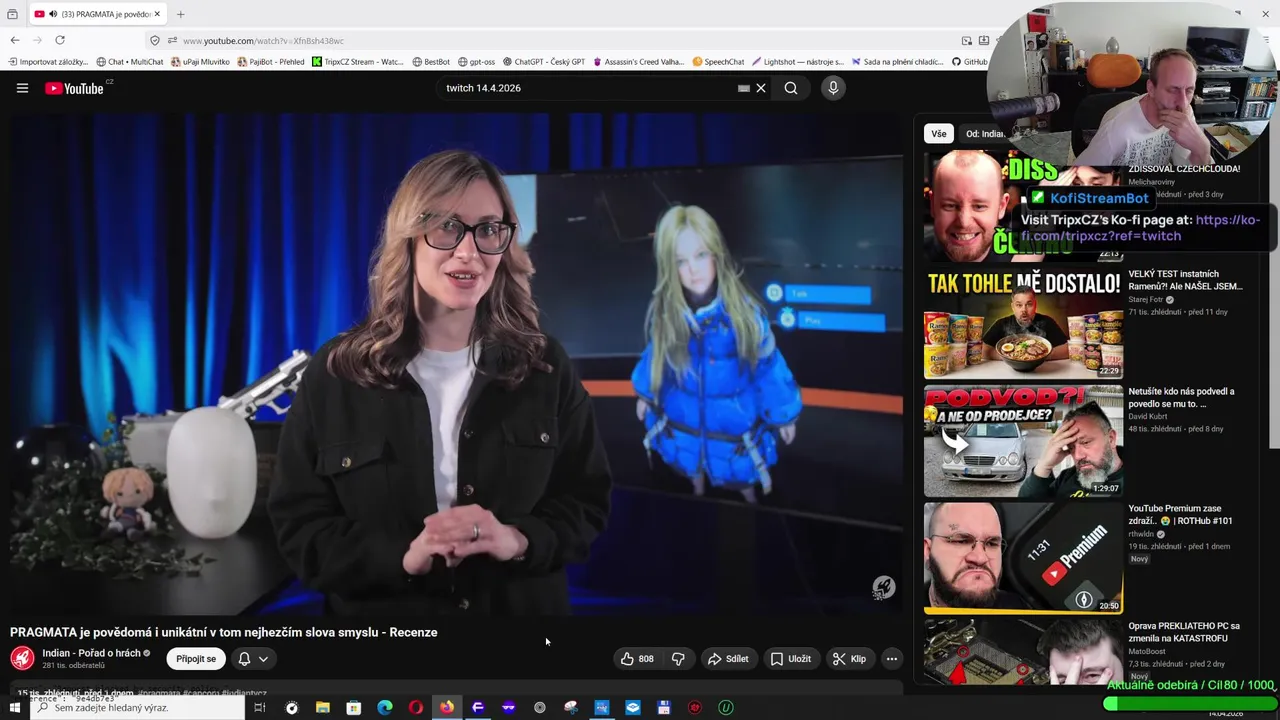Open the Chat • MultiChat bookmark
The height and width of the screenshot is (720, 1280).
pos(130,62)
